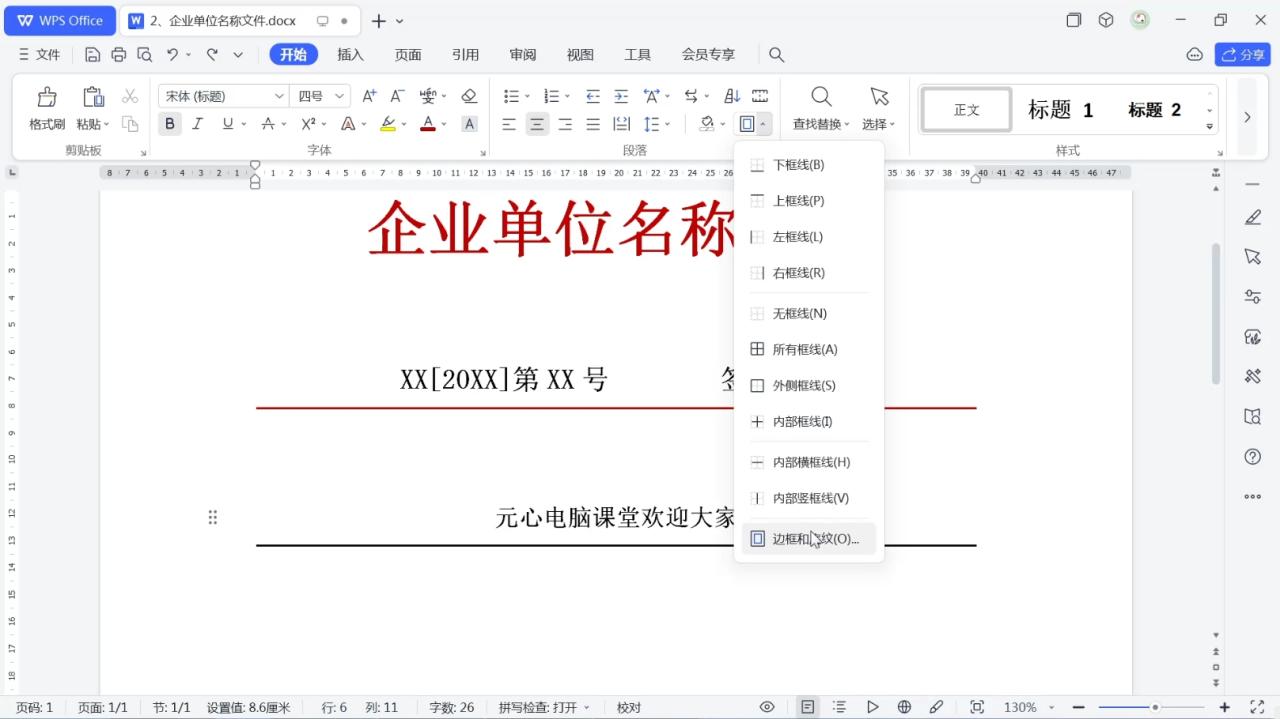
Task: Toggle Bold formatting
Action: (170, 124)
